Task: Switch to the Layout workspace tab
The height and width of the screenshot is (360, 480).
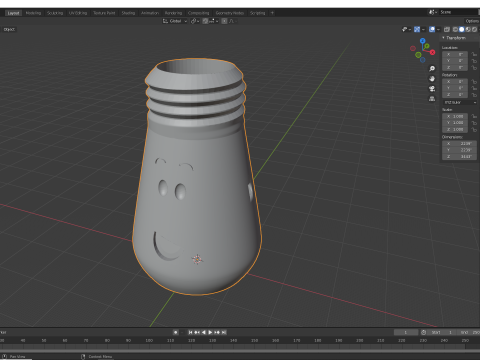Action: [x=13, y=13]
